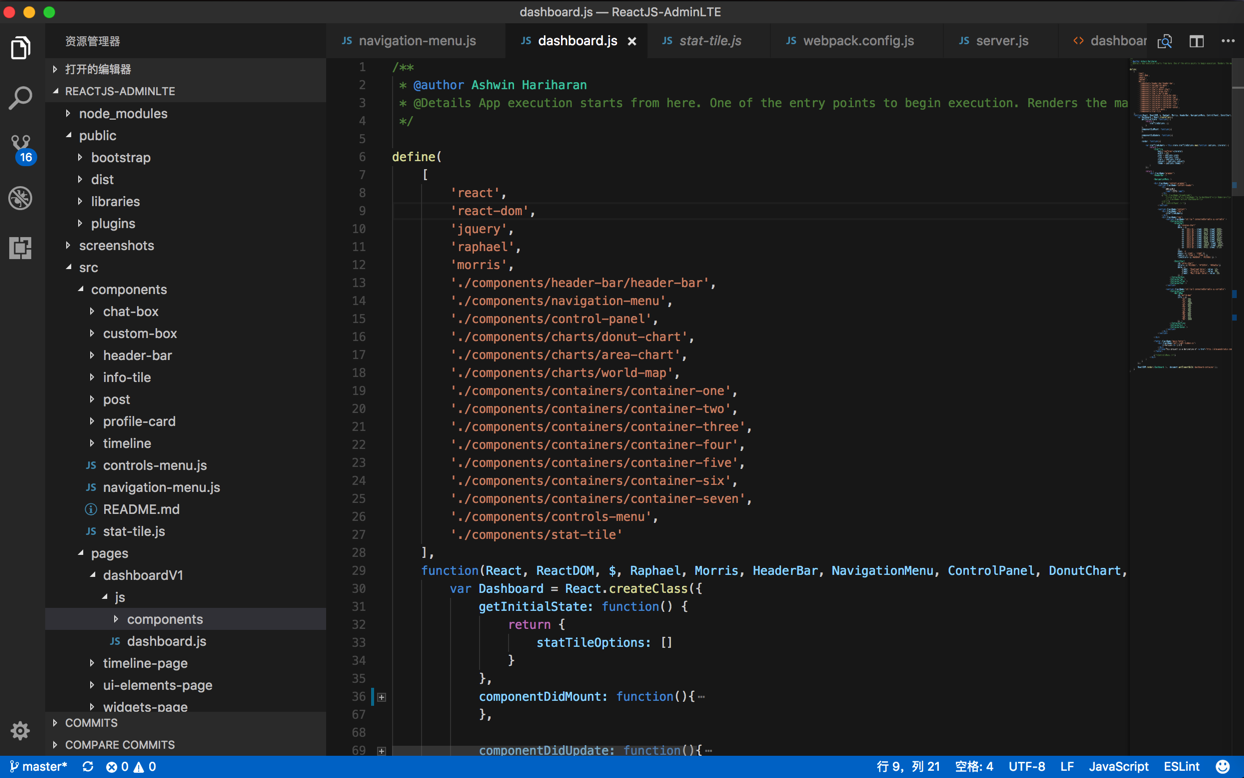The image size is (1244, 778).
Task: Expand the COMMITS section
Action: coord(91,723)
